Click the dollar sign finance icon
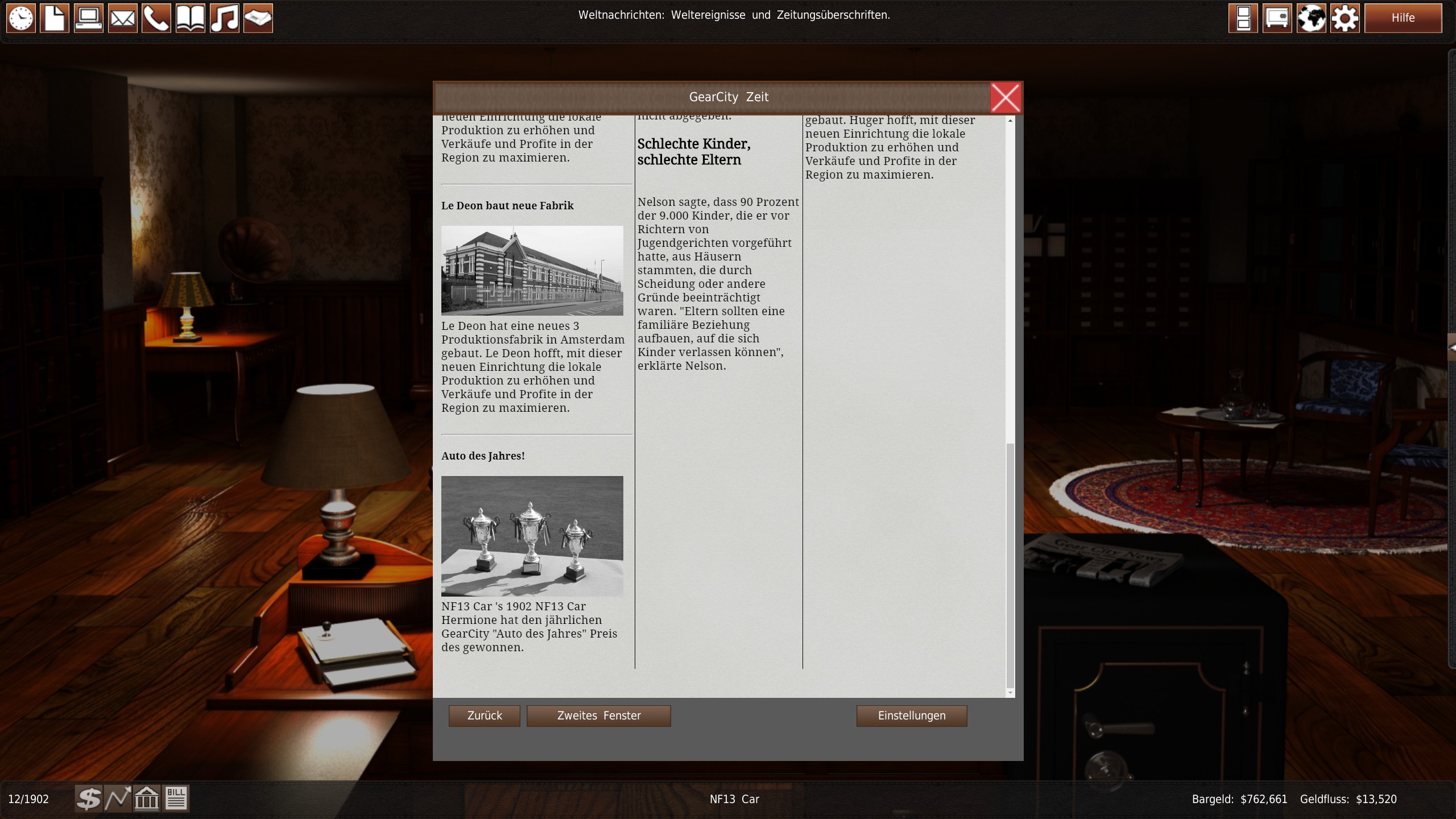The image size is (1456, 819). (x=89, y=799)
